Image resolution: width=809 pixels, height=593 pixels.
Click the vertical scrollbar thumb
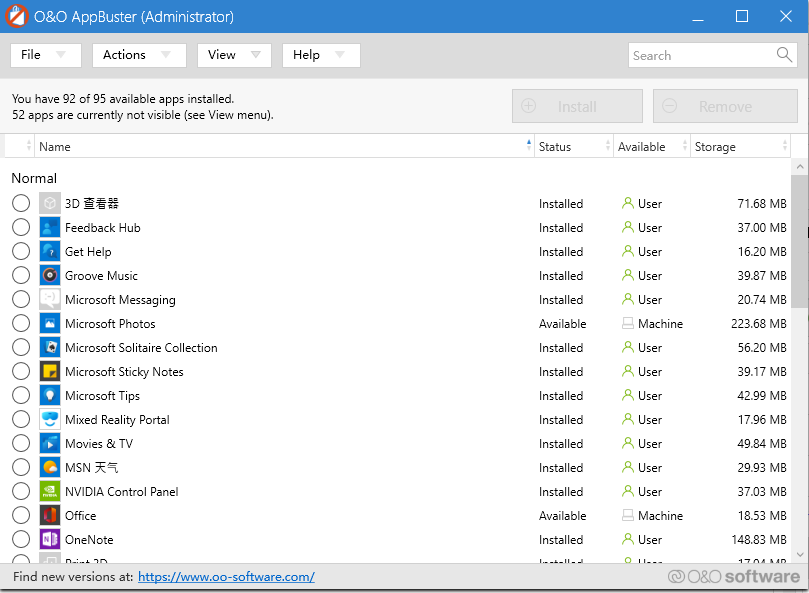tap(799, 241)
